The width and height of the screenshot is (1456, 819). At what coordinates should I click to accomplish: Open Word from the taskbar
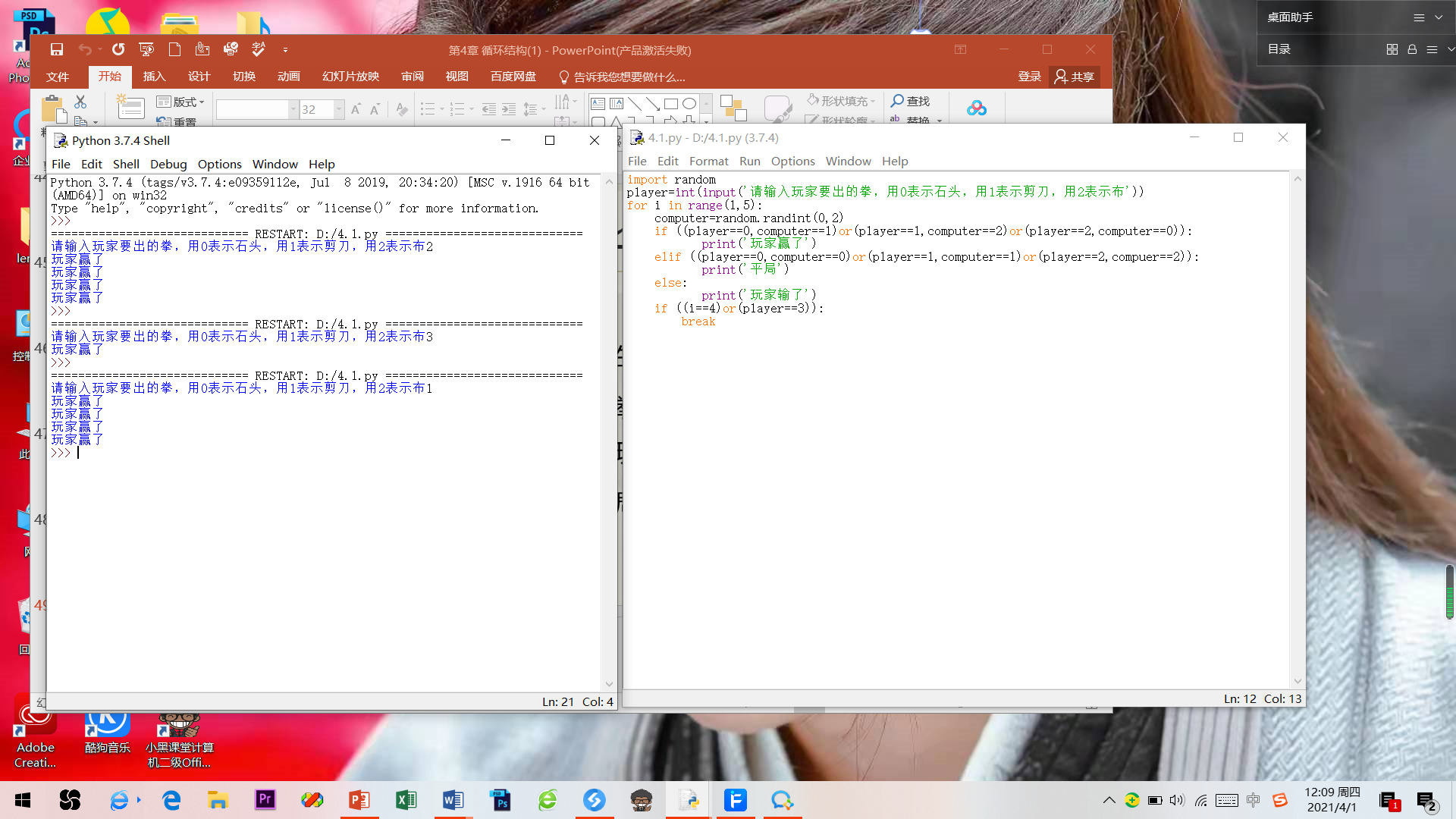453,800
